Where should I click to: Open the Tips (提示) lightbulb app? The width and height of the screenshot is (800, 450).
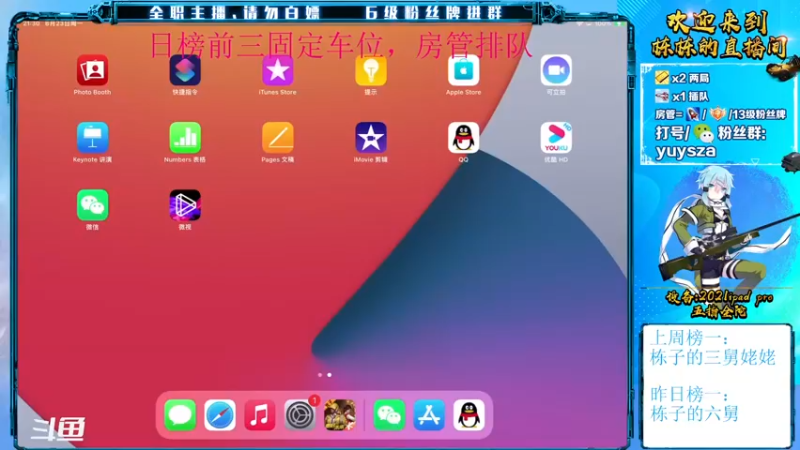click(371, 70)
